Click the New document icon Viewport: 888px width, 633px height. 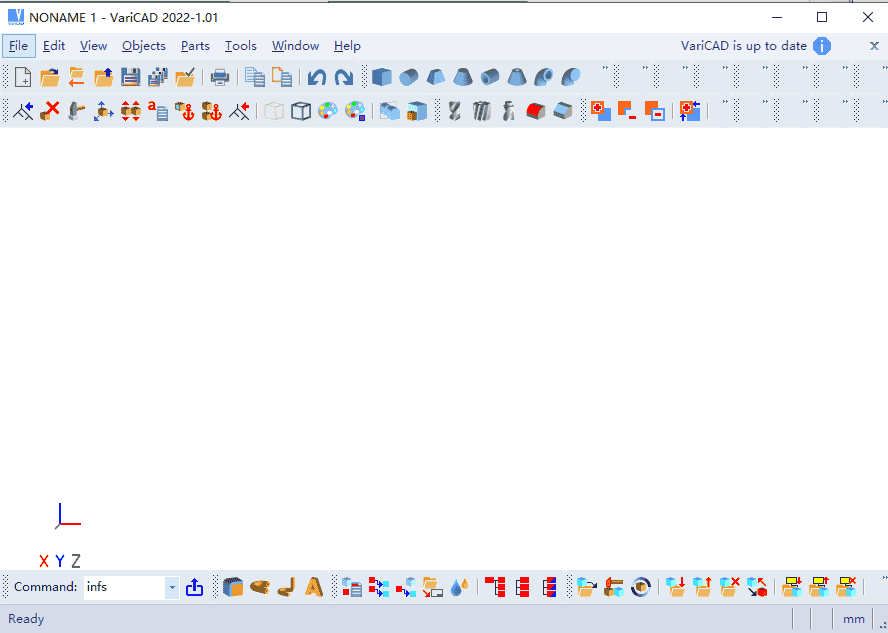click(x=23, y=77)
